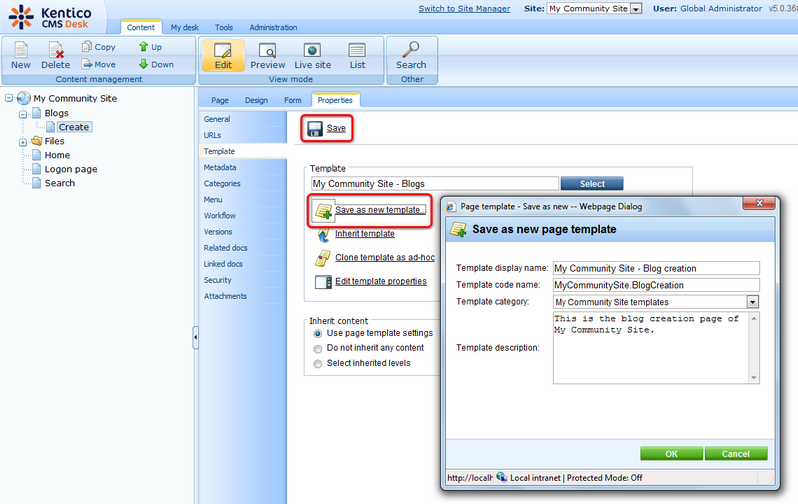Expand the Files tree node
Screen dimensions: 798x504
pyautogui.click(x=23, y=143)
